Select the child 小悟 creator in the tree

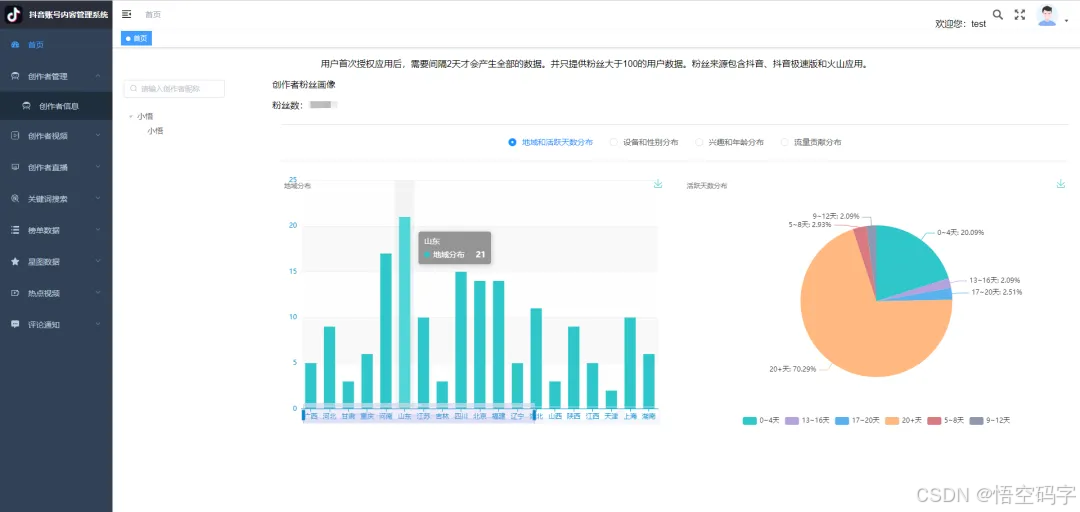point(155,130)
